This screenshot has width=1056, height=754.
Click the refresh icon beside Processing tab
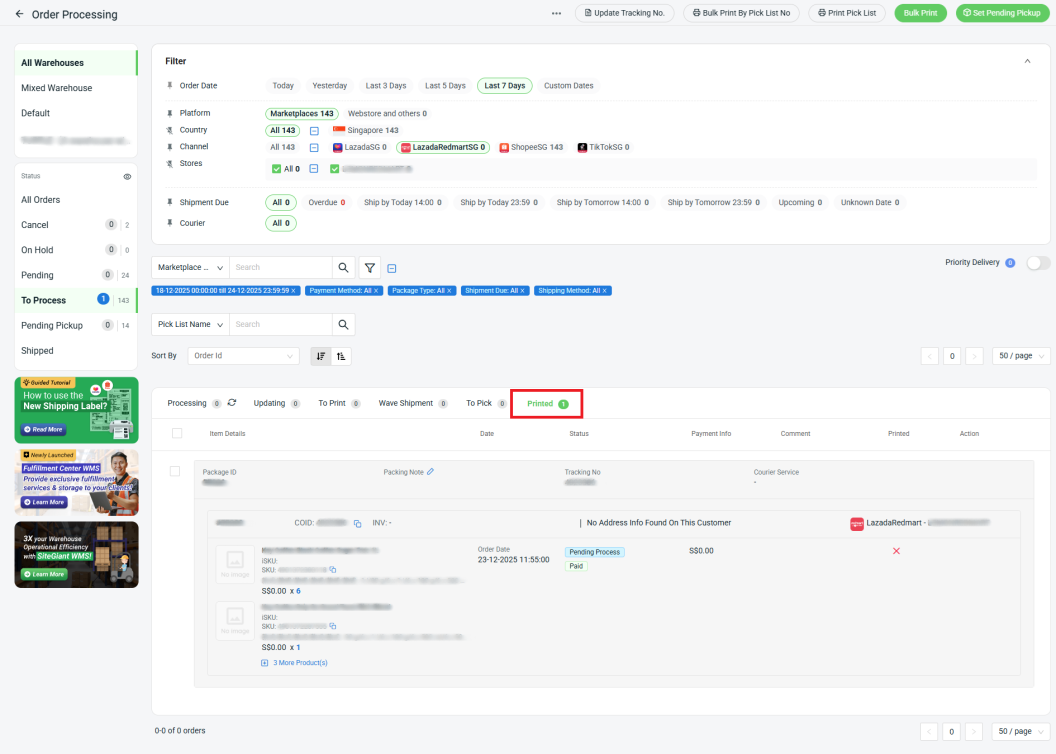pyautogui.click(x=232, y=403)
